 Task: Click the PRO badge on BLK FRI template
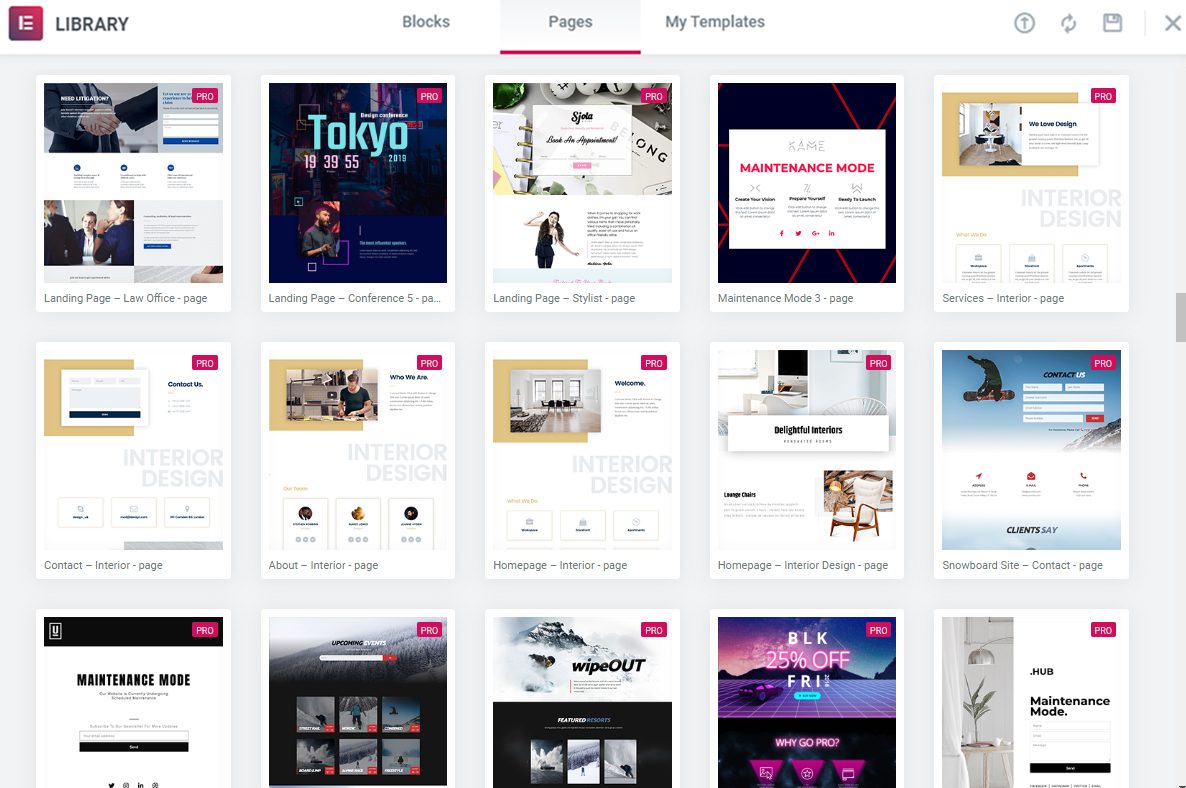pos(879,630)
